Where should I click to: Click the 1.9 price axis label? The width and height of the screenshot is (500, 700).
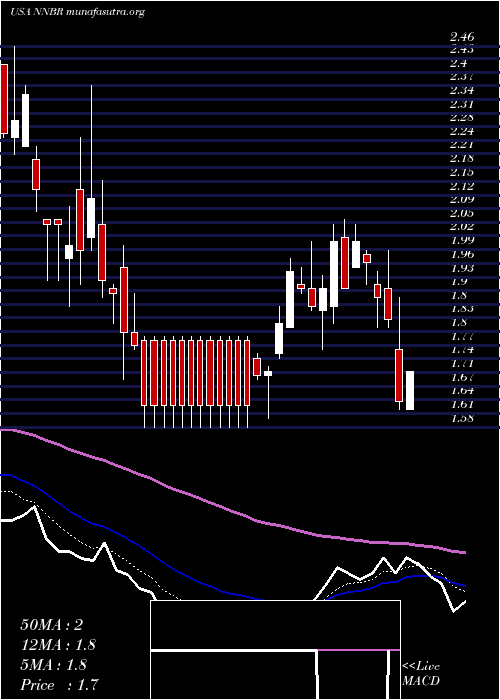459,282
